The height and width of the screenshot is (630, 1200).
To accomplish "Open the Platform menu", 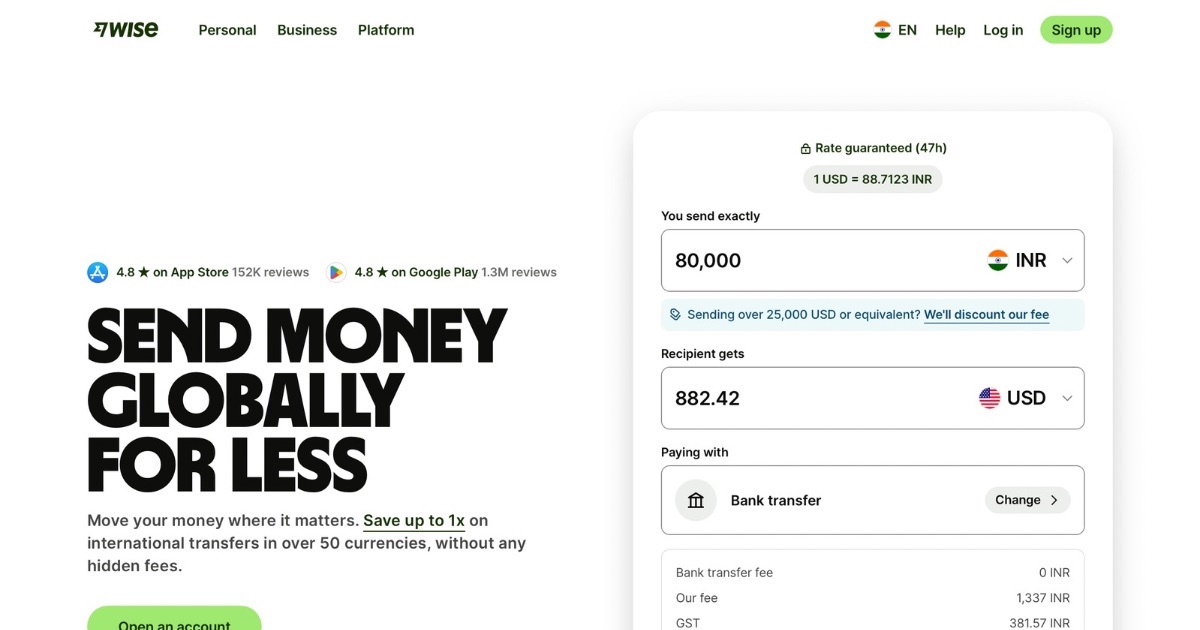I will pyautogui.click(x=386, y=30).
